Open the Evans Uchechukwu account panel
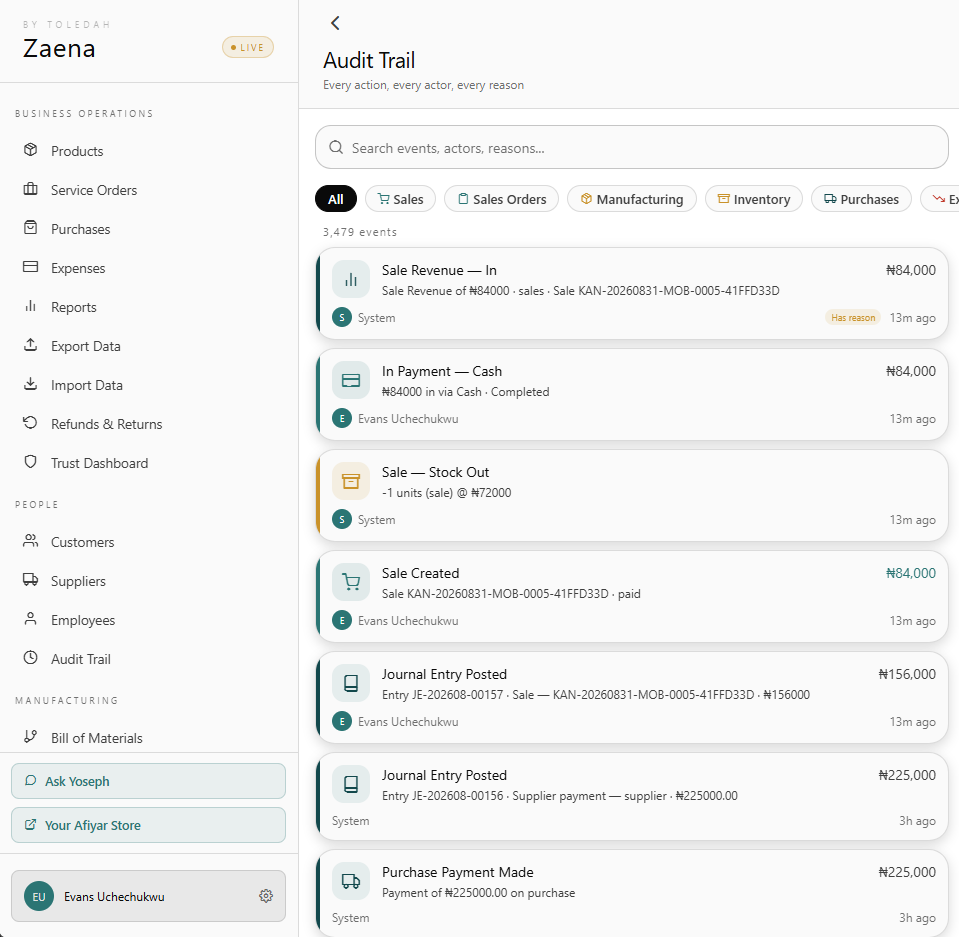The image size is (959, 937). tap(148, 896)
